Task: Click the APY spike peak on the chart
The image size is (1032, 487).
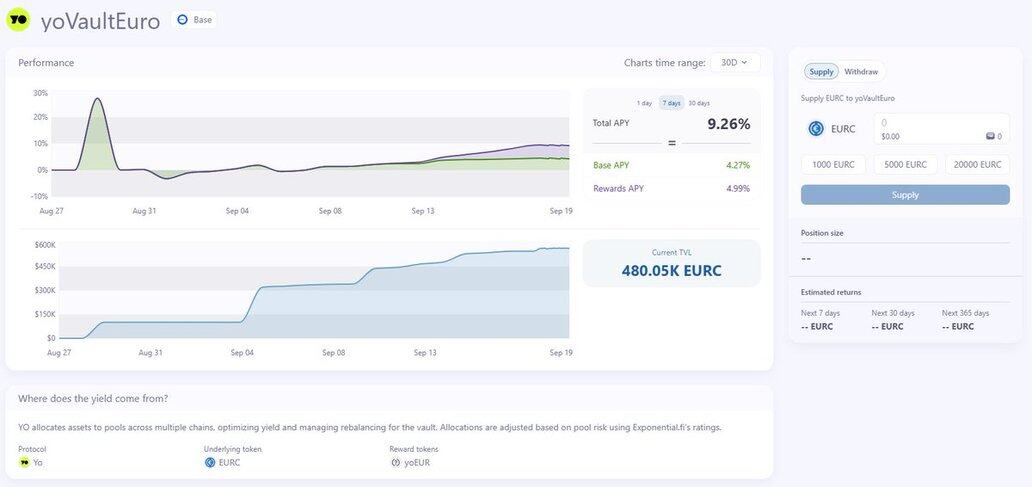Action: 97,99
